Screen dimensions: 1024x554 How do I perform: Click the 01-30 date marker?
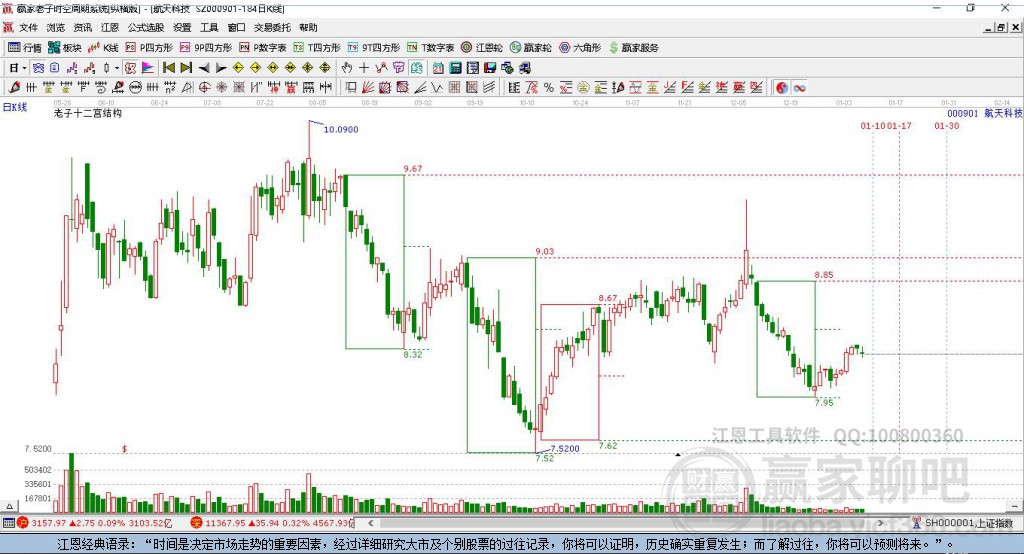coord(946,126)
